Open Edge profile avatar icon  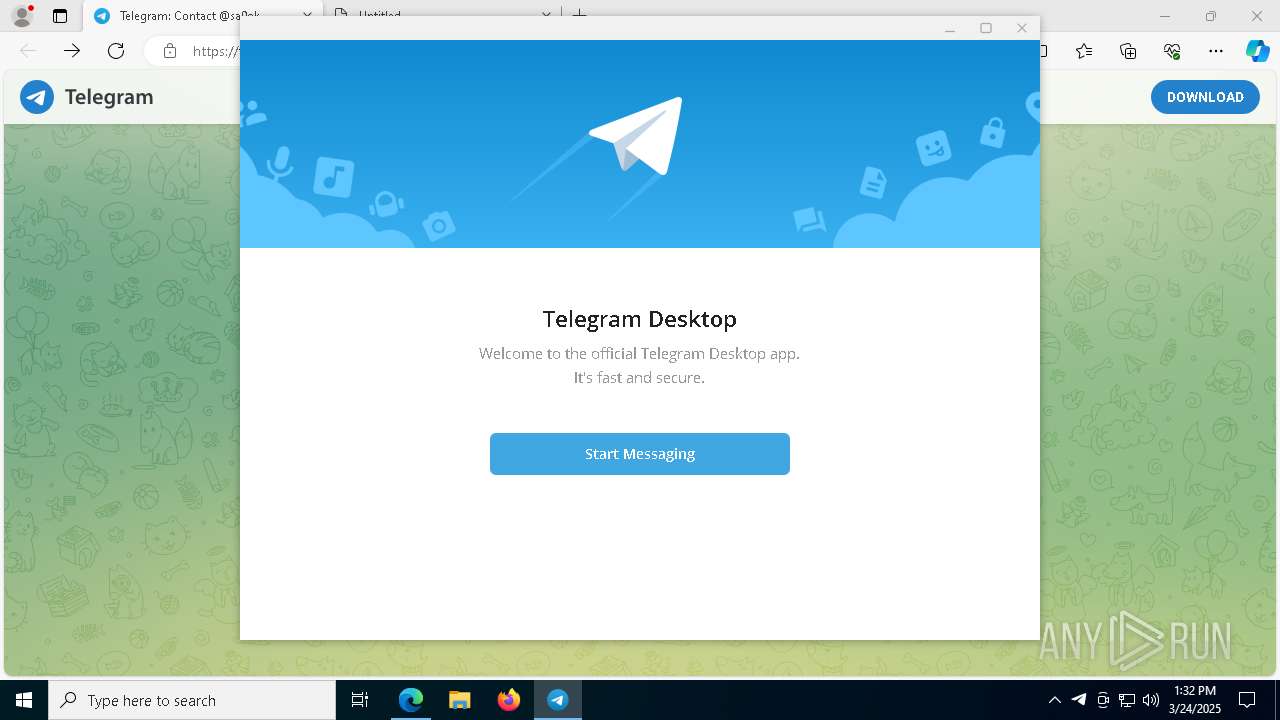22,16
